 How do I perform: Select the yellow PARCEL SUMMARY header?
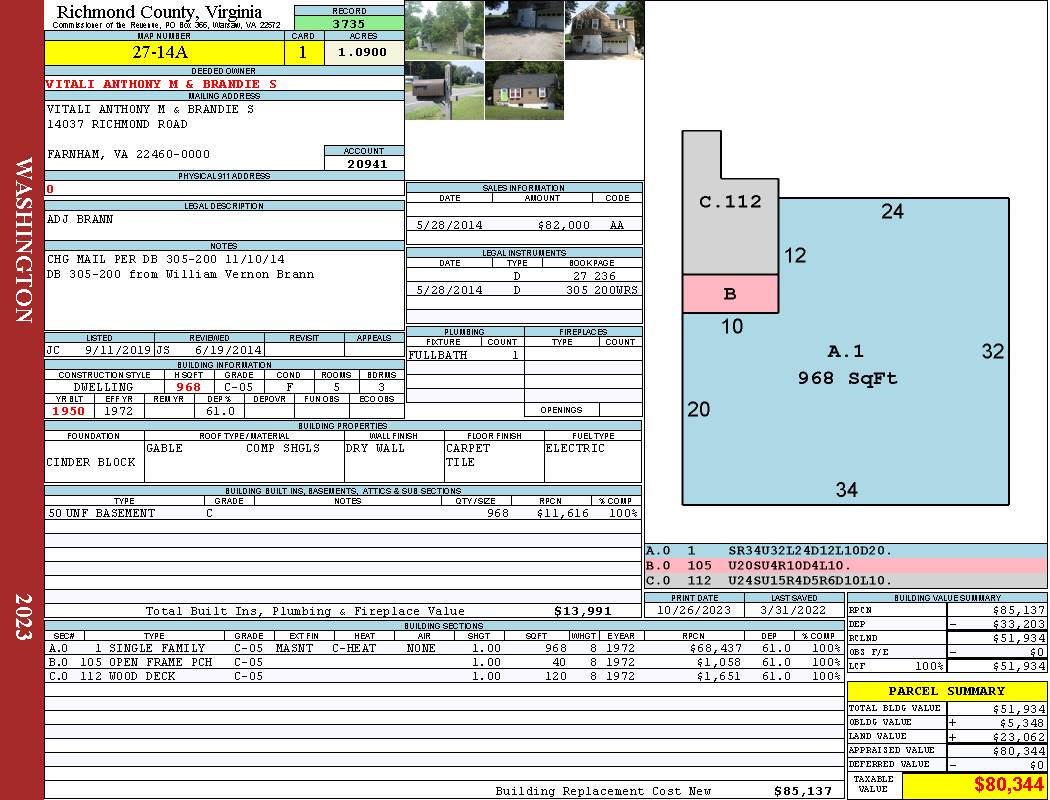pyautogui.click(x=946, y=691)
